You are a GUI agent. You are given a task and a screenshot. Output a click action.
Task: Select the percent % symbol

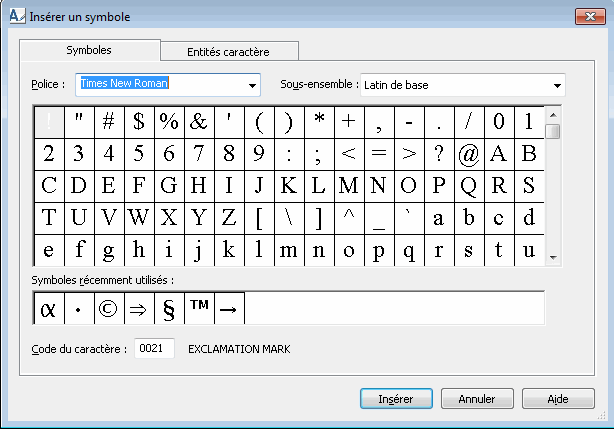169,122
